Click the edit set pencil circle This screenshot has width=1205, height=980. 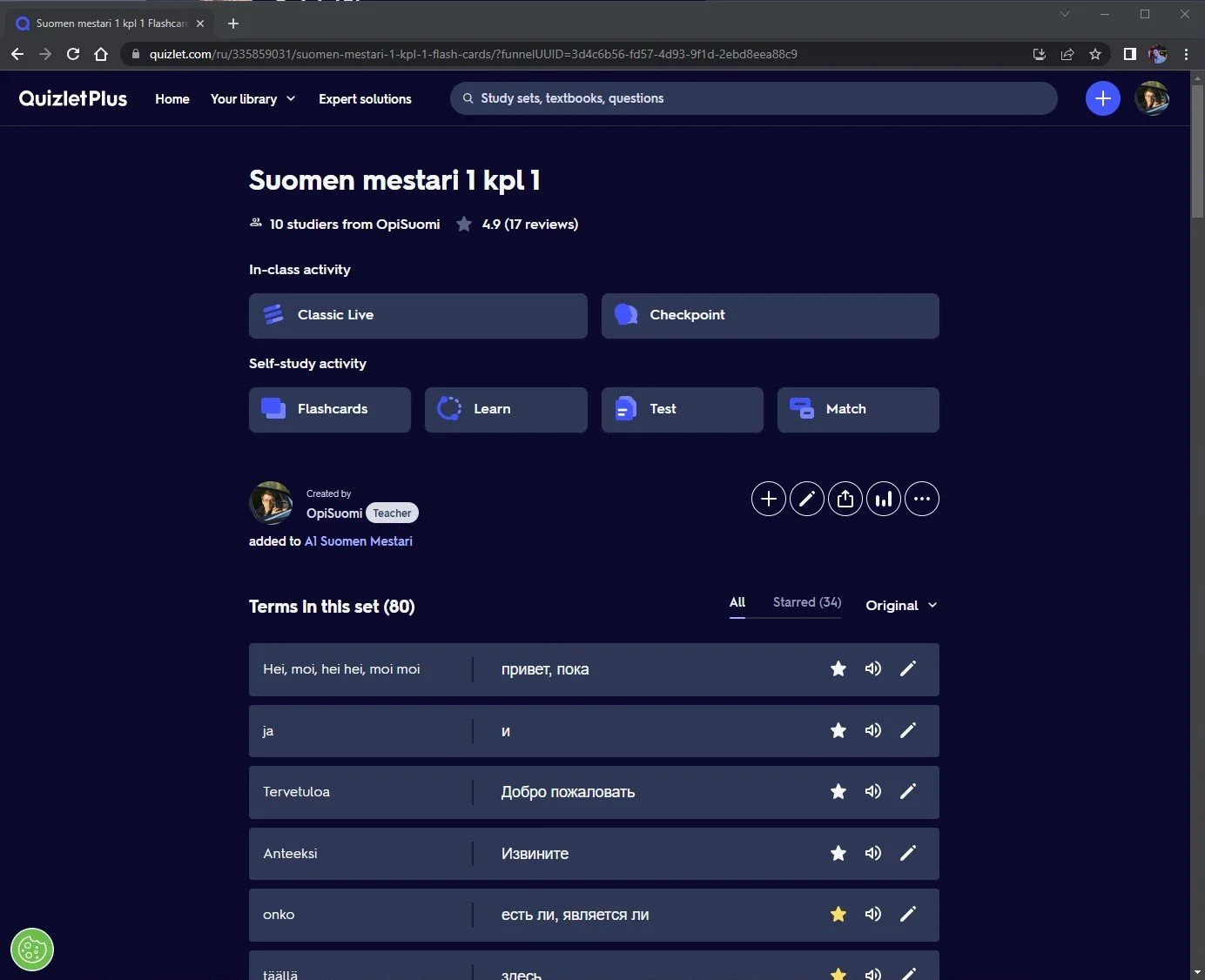[x=806, y=499]
